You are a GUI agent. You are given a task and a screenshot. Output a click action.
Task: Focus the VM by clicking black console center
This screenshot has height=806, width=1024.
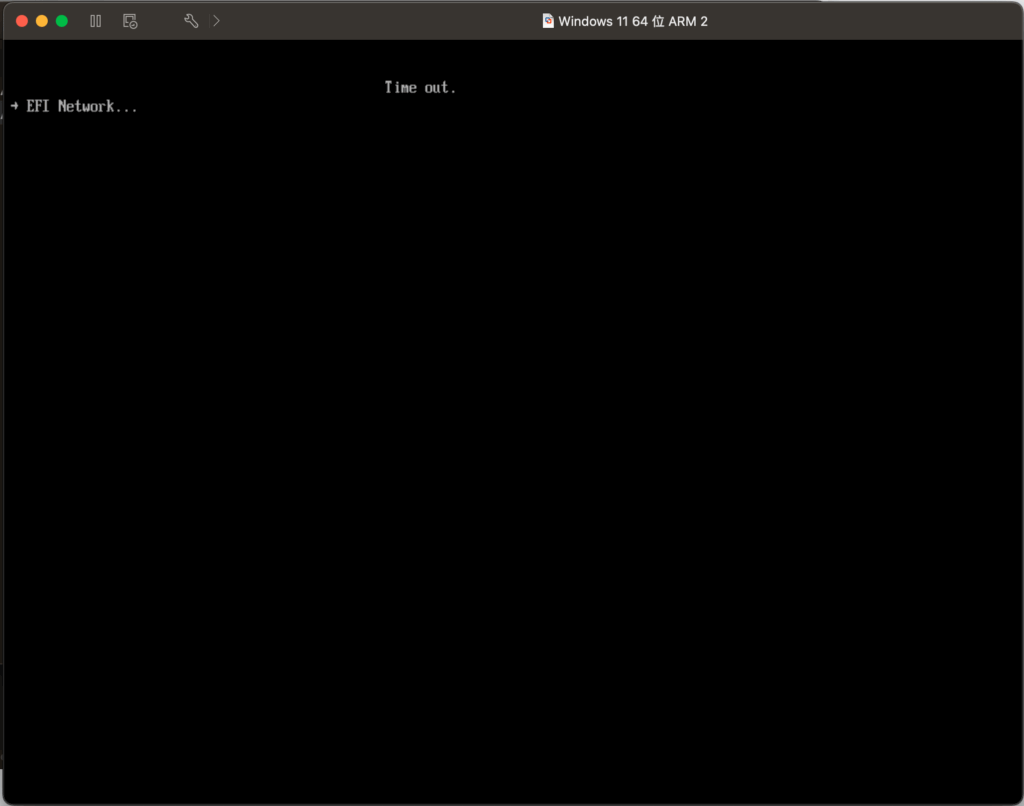pos(512,420)
